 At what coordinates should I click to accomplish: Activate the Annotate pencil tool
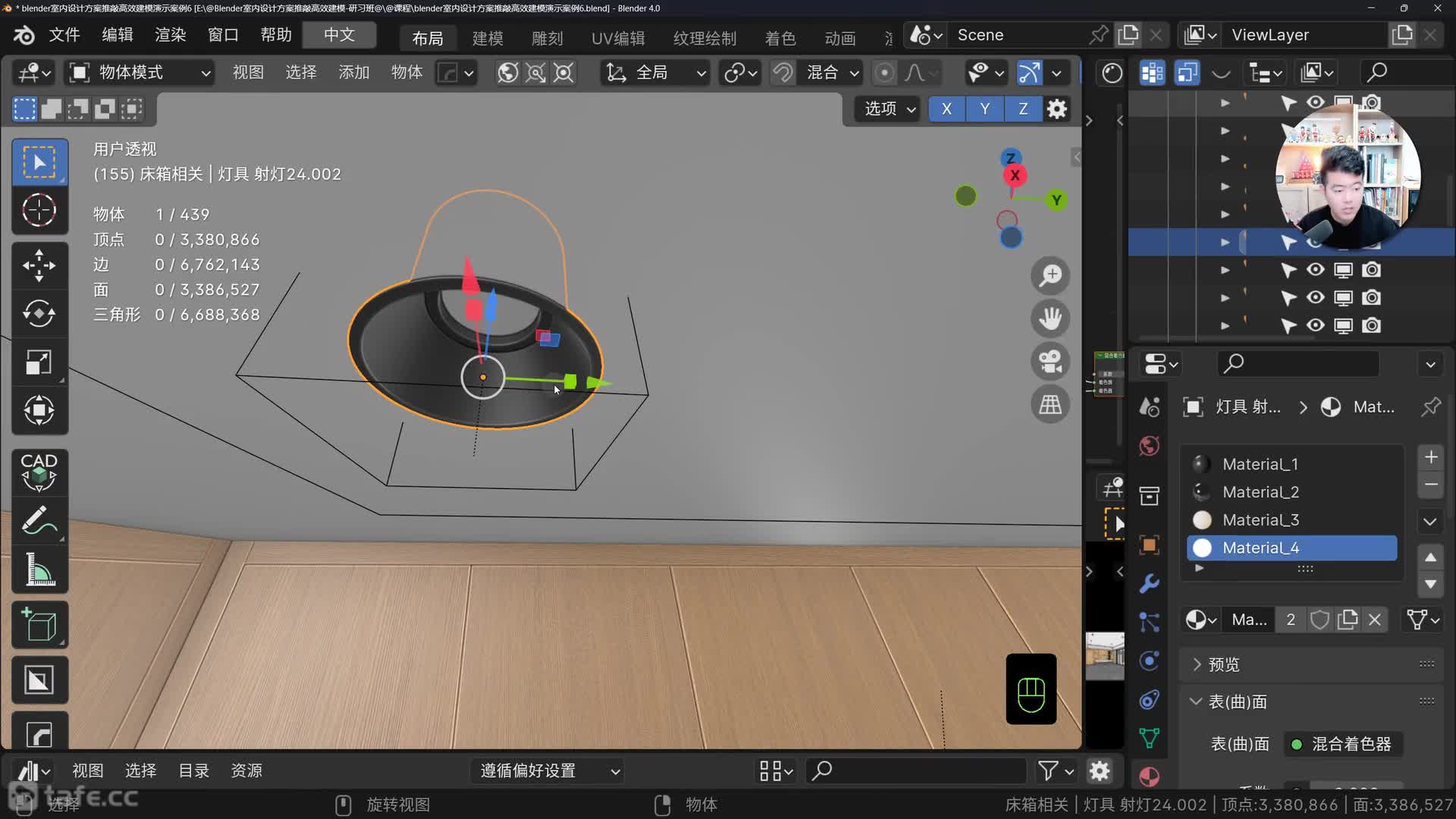click(39, 521)
